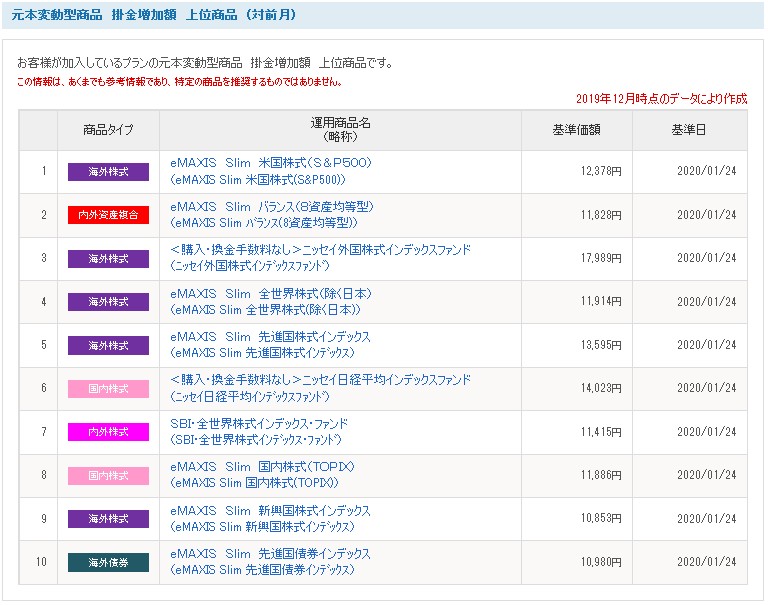Screen dimensions: 768x605
Task: Select price 13,595円
Action: (x=601, y=345)
